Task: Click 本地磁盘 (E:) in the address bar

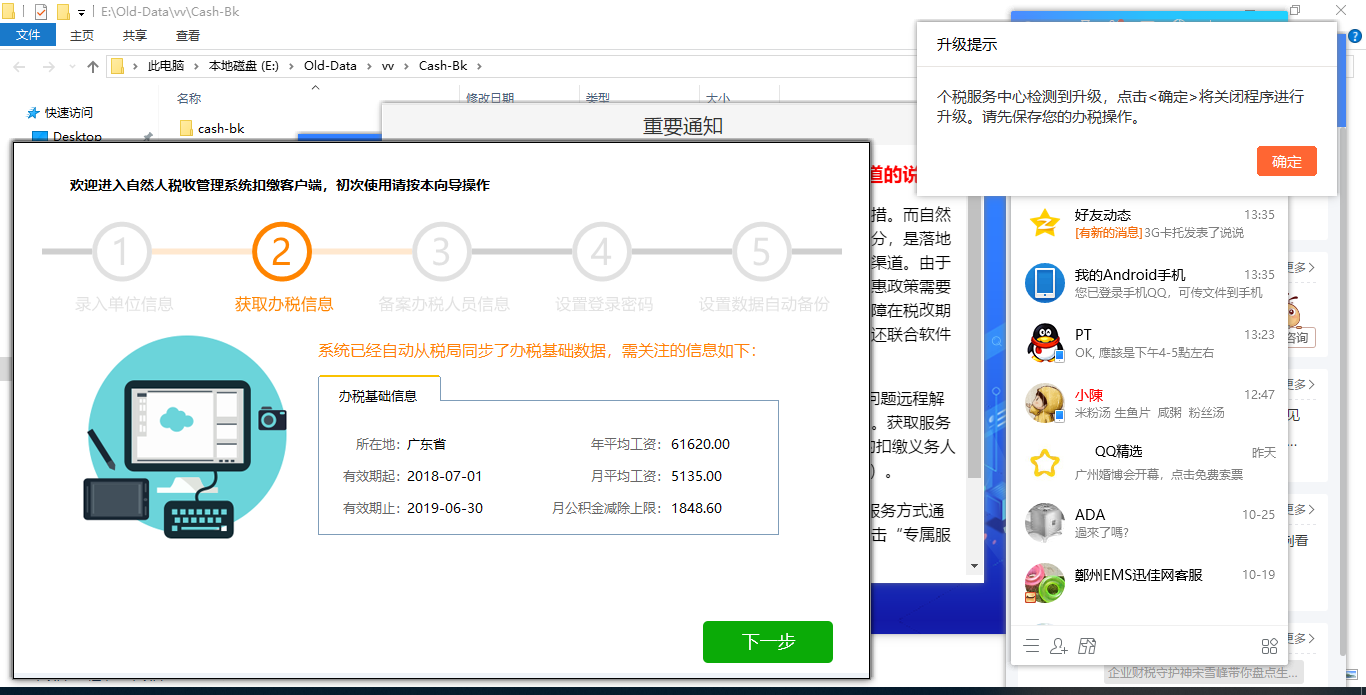Action: [244, 67]
